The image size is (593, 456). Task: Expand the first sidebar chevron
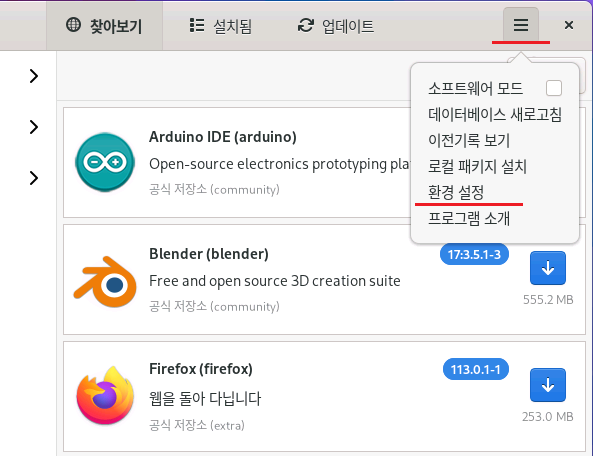34,76
